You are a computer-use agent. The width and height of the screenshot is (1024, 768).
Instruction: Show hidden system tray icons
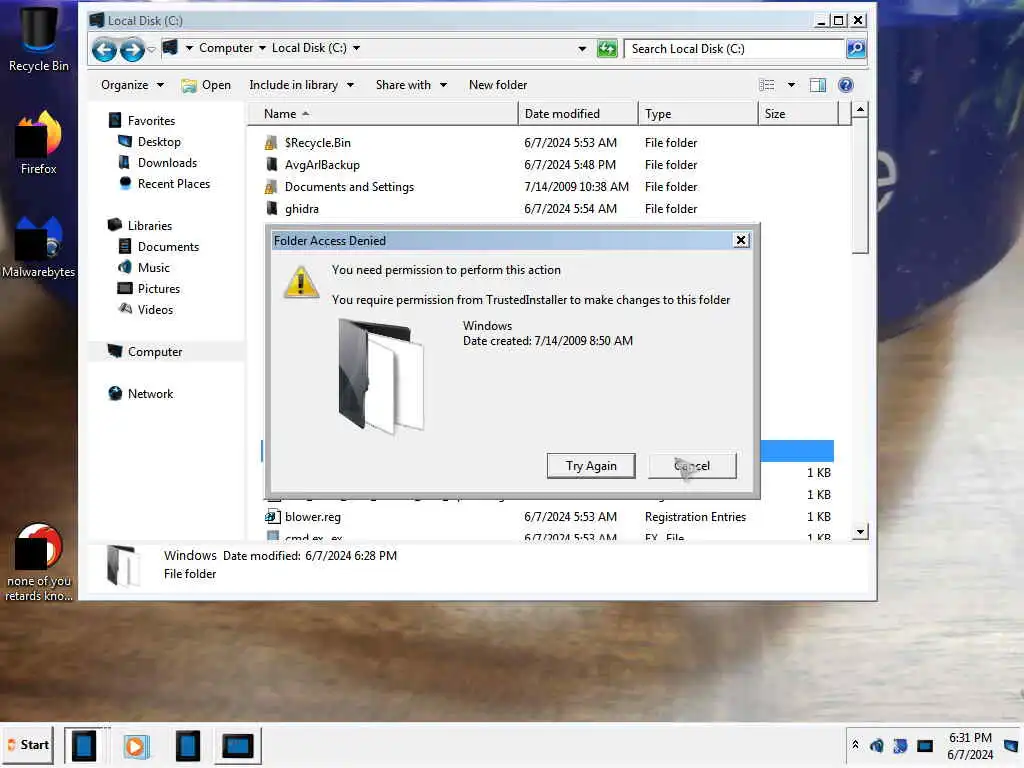point(855,745)
